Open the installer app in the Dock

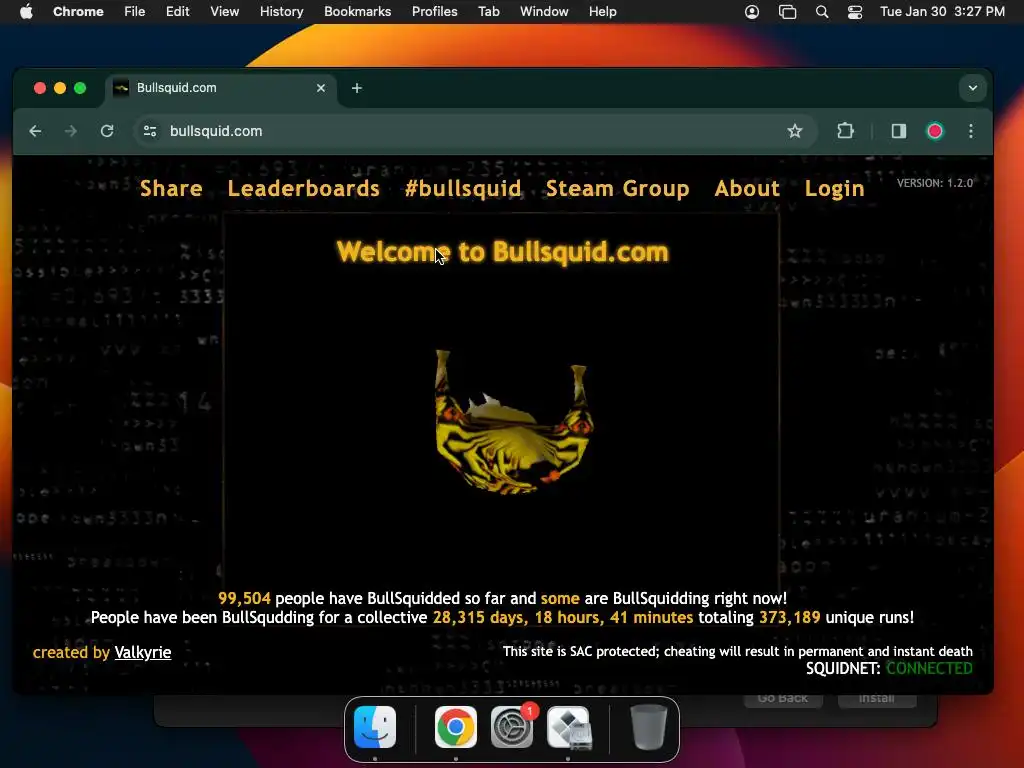click(569, 727)
